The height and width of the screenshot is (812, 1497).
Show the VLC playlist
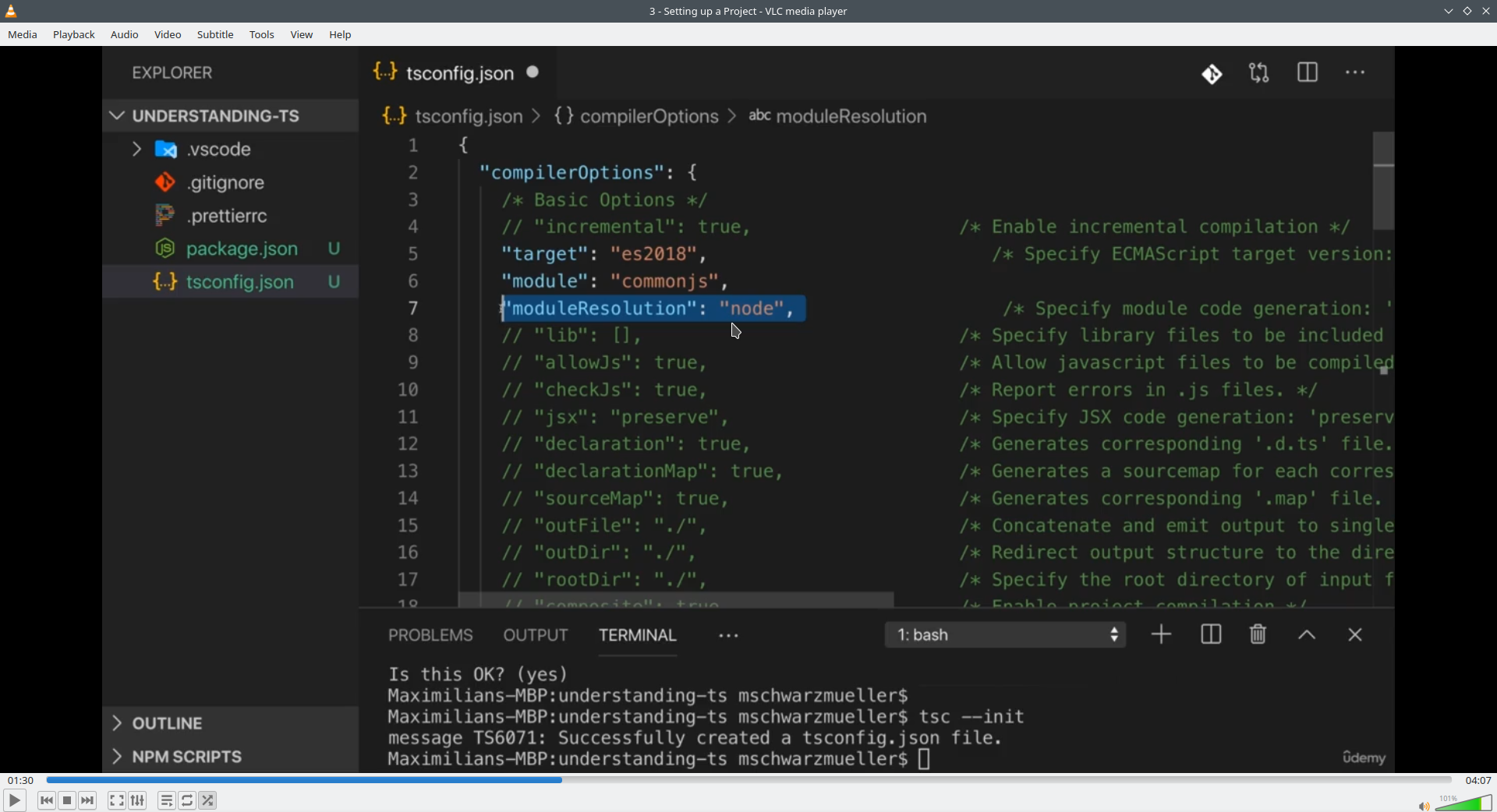166,800
